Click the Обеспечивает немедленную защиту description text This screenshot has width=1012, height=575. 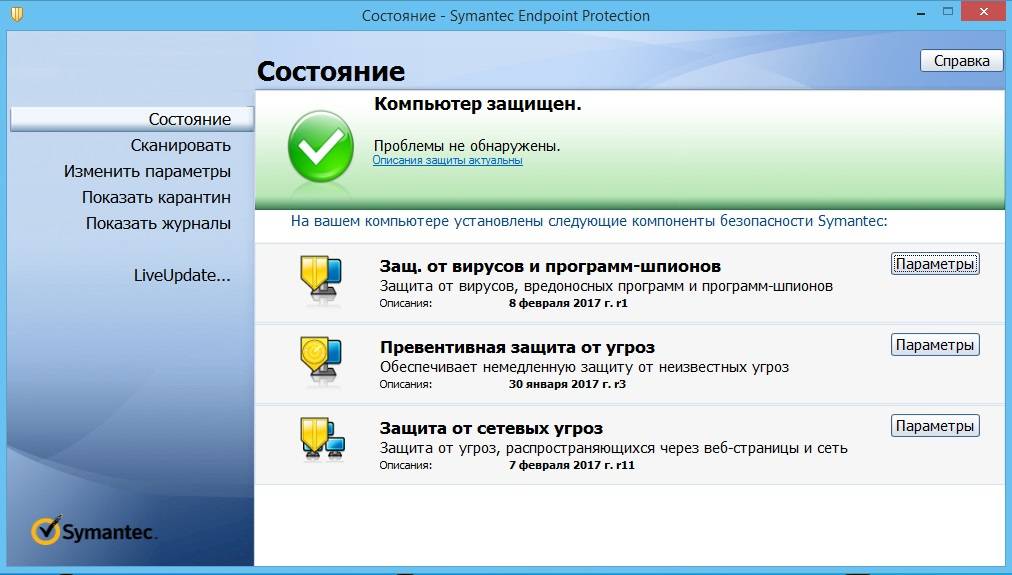[x=584, y=367]
